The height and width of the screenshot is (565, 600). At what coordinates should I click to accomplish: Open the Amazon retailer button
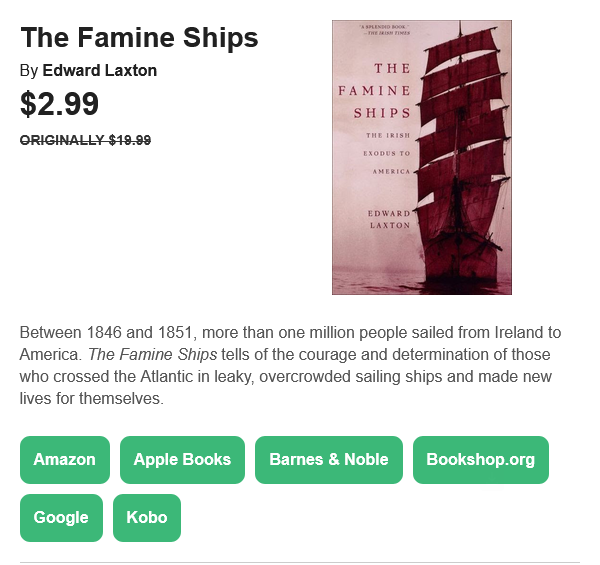click(65, 460)
